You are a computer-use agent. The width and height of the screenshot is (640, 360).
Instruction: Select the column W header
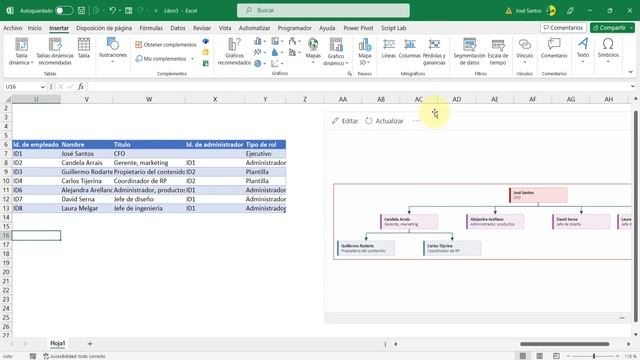click(149, 99)
